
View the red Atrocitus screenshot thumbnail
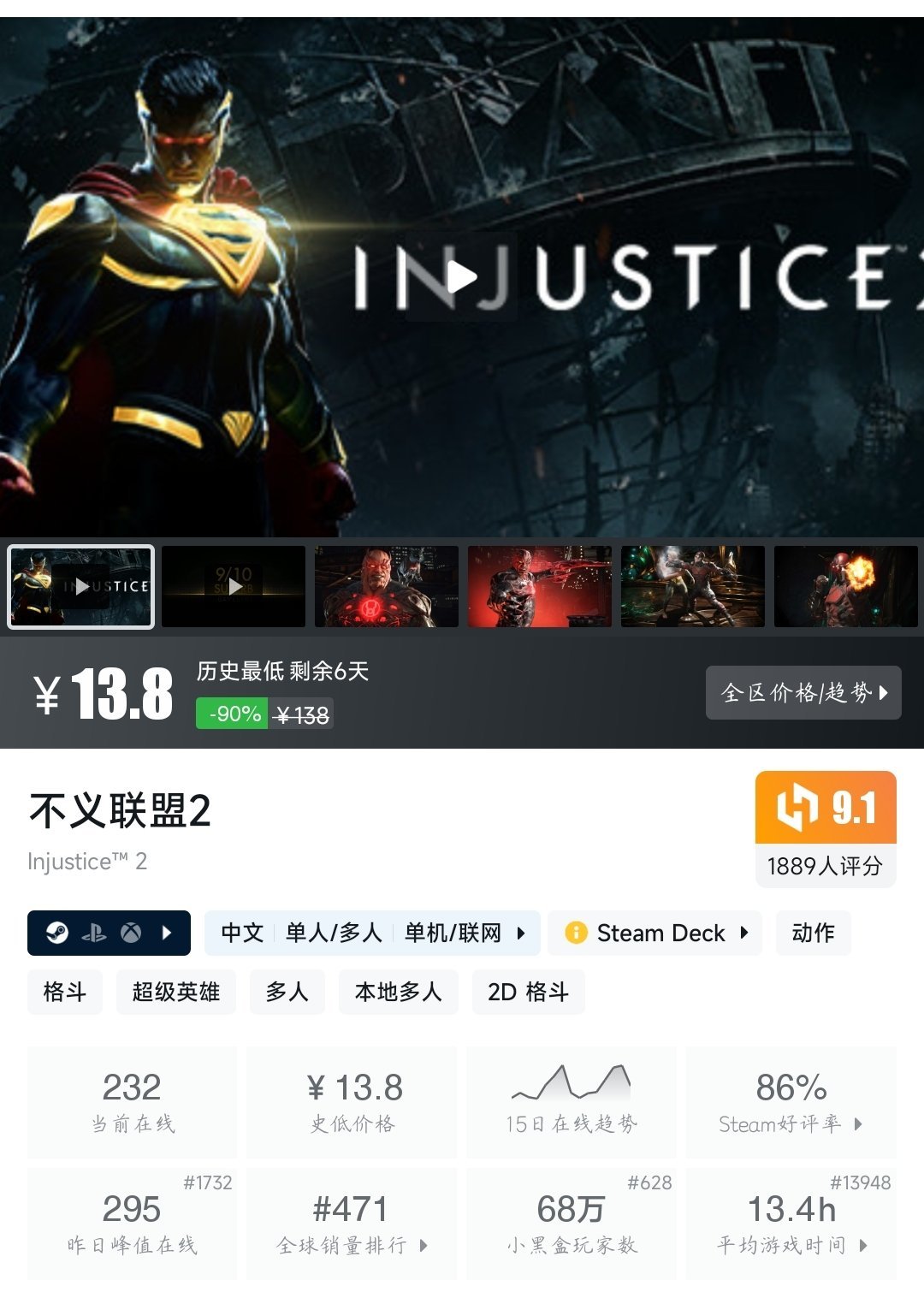pyautogui.click(x=387, y=587)
